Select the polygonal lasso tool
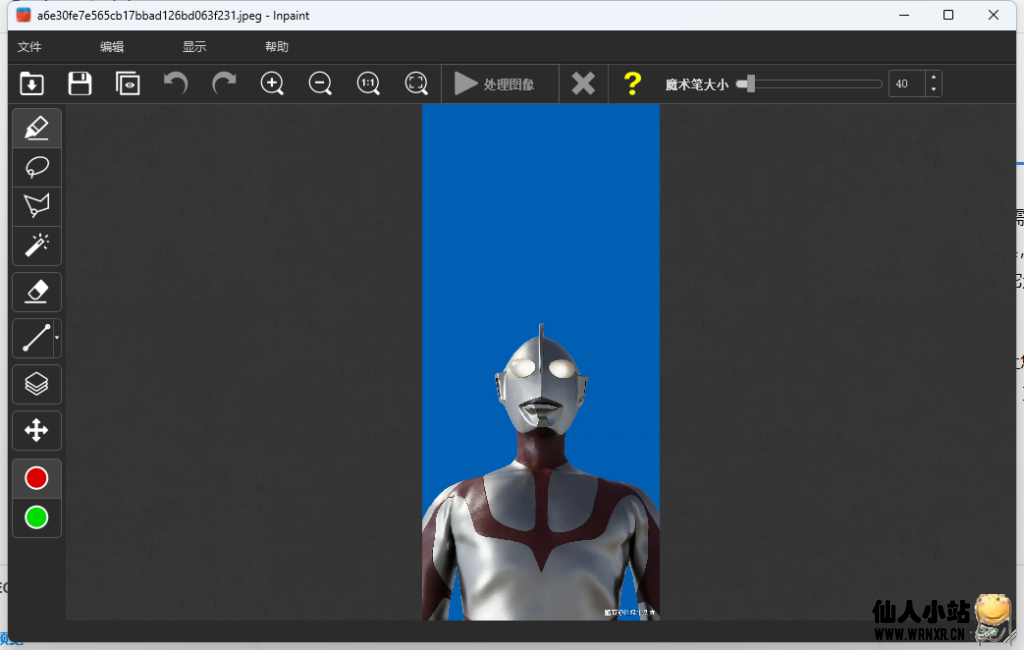This screenshot has width=1024, height=650. [x=36, y=206]
